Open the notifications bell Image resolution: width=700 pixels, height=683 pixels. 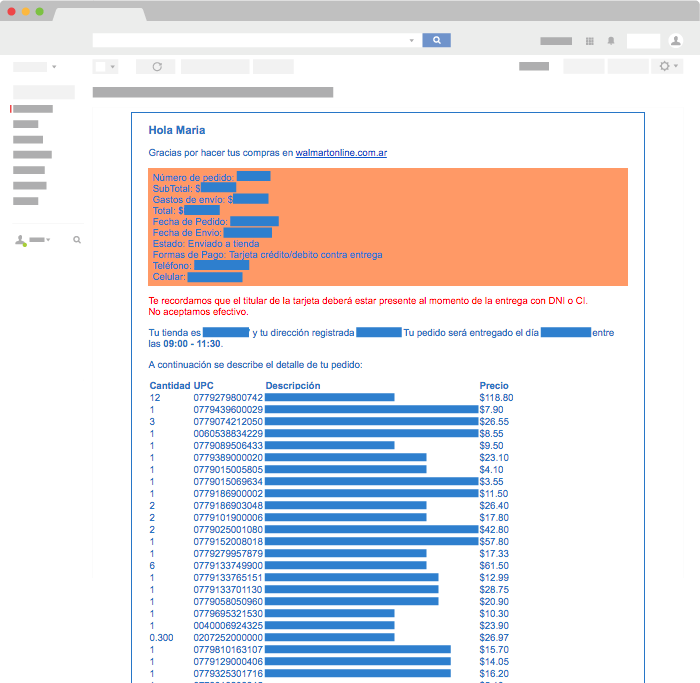point(611,41)
